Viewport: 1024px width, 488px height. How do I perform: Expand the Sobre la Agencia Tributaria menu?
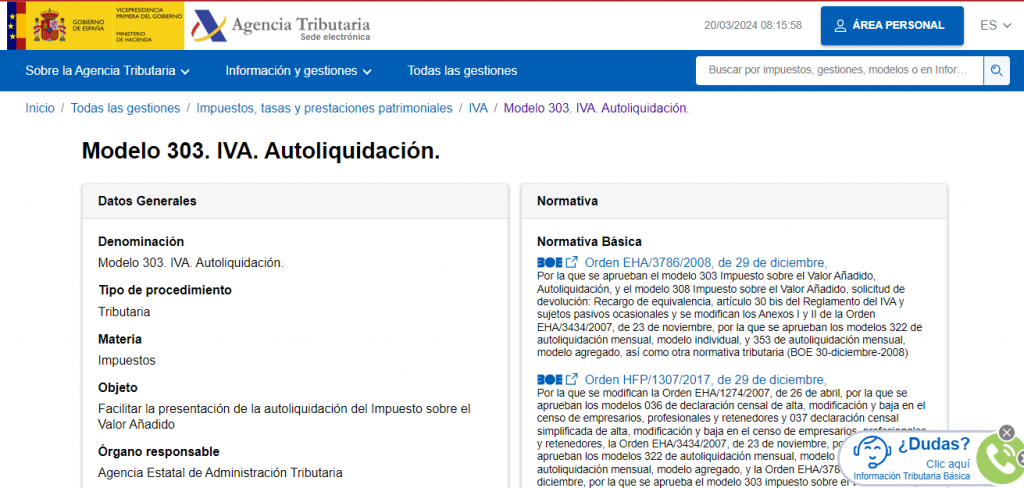107,71
